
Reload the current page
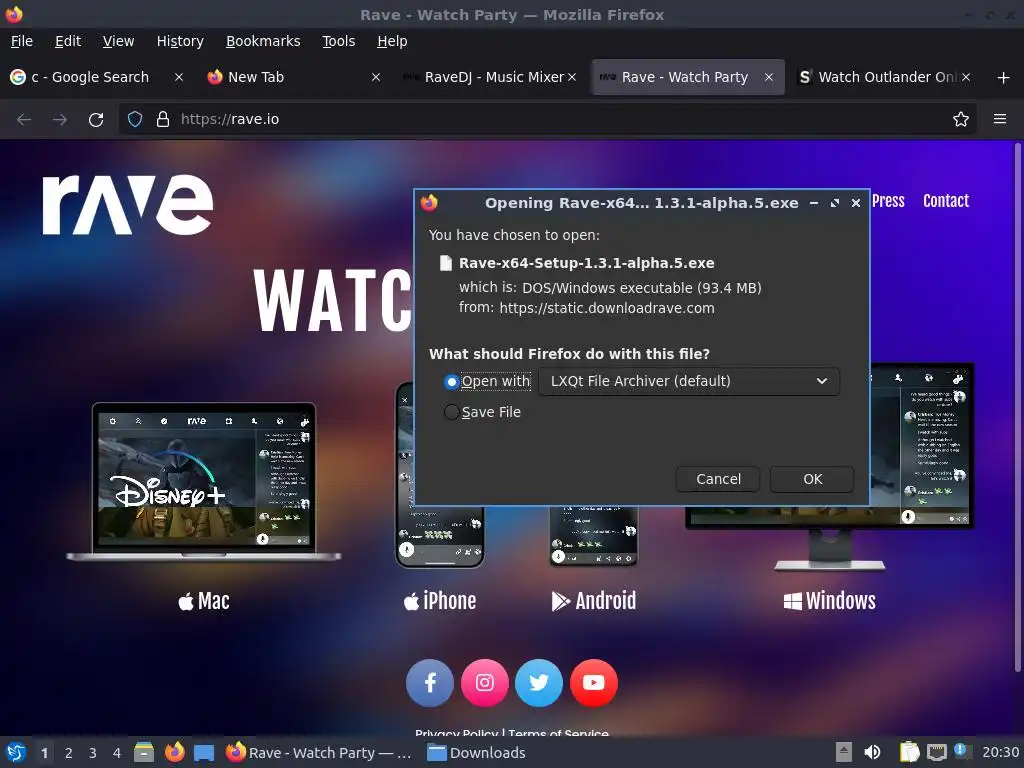coord(96,120)
